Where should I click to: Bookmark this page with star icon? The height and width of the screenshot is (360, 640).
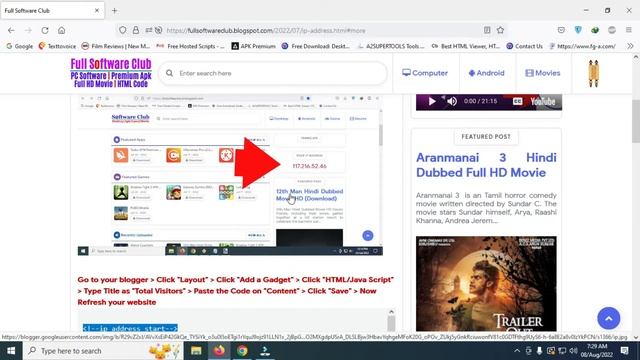(x=500, y=30)
